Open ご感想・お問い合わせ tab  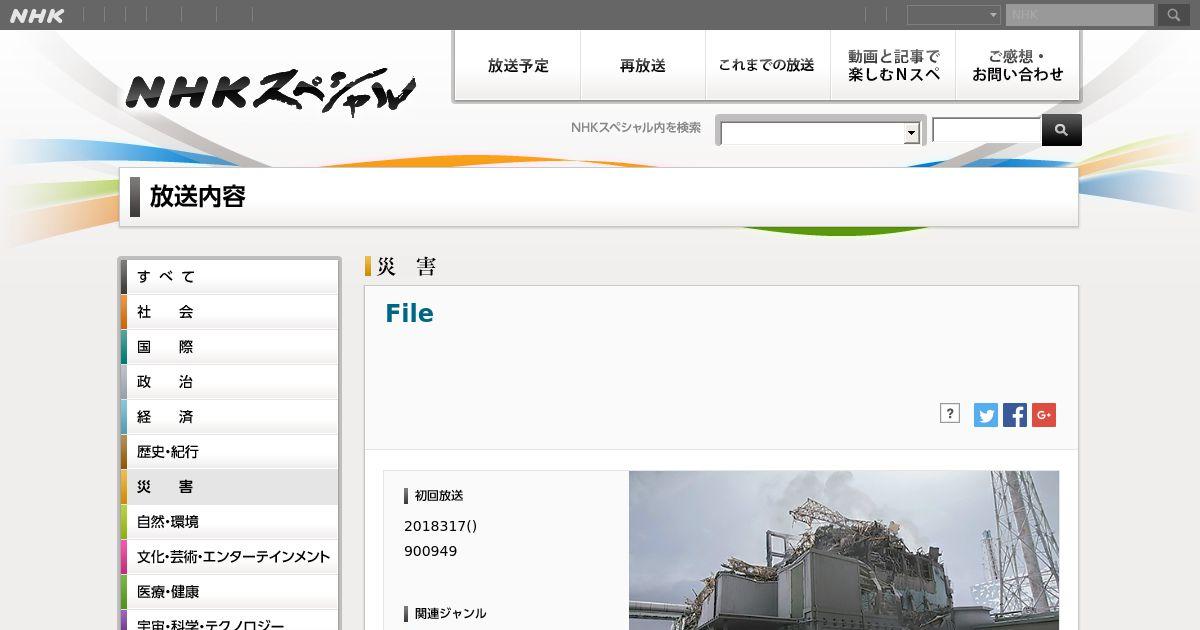1018,65
